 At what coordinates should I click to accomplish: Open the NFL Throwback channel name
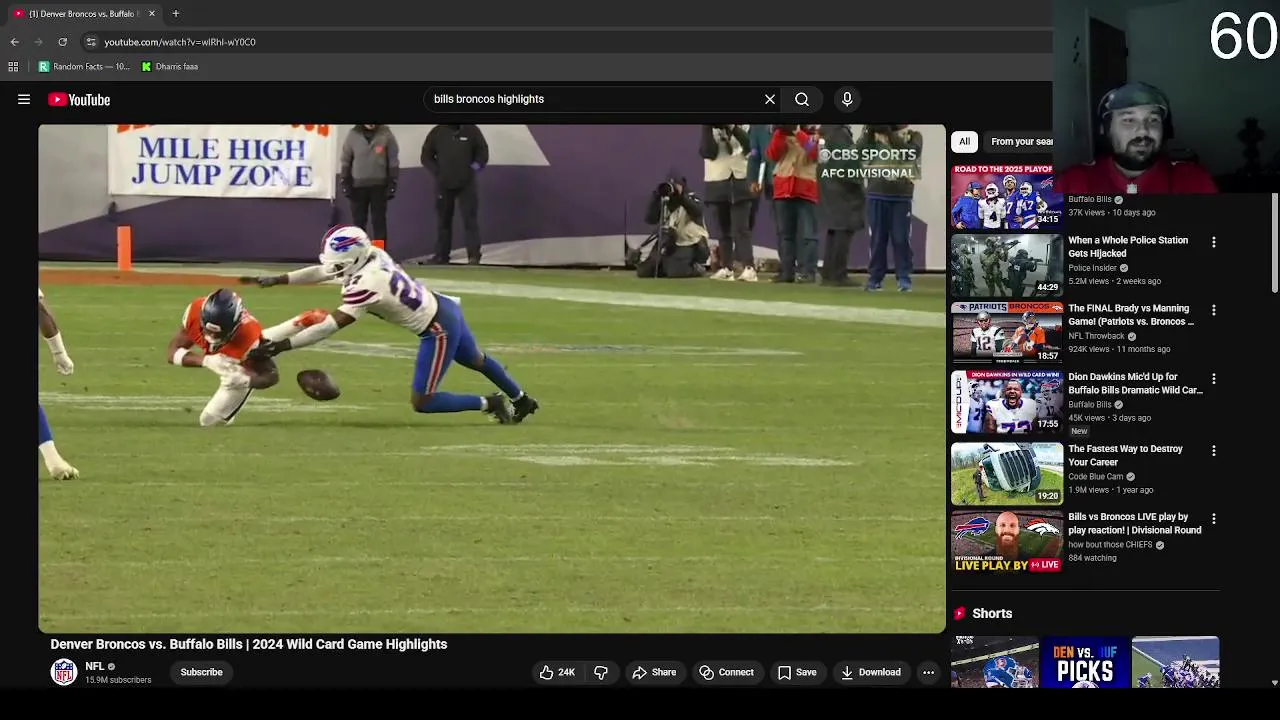click(x=1096, y=336)
